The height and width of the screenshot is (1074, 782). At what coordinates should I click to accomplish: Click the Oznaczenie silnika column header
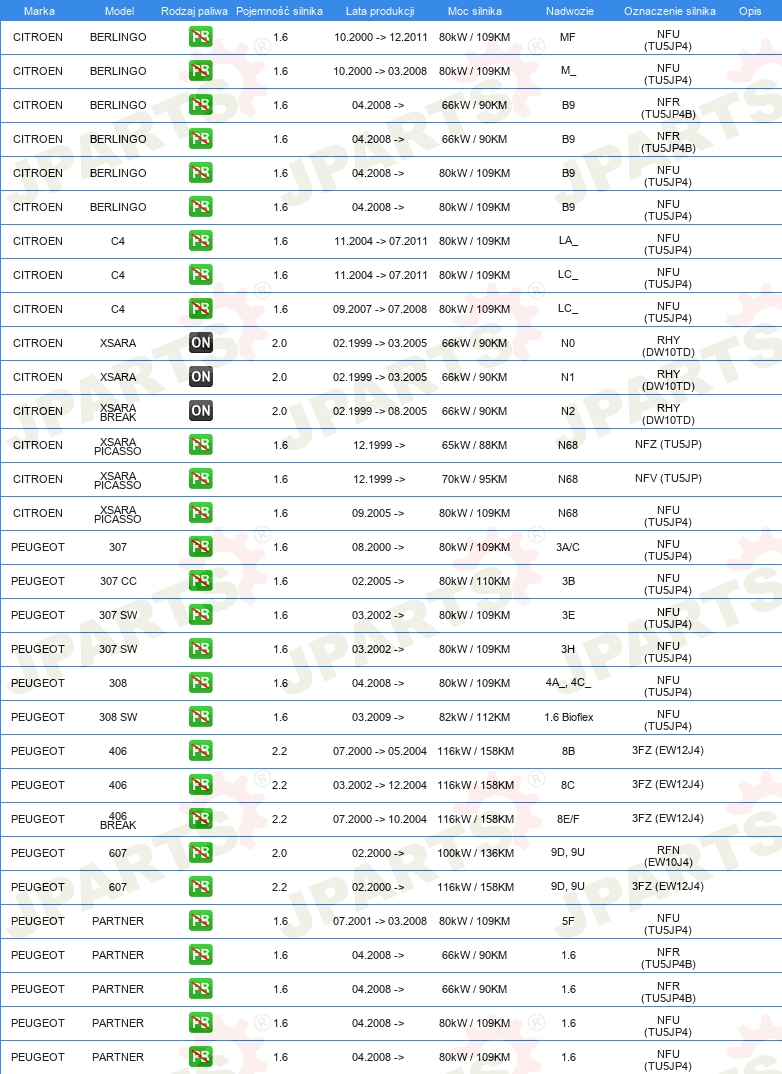(670, 11)
